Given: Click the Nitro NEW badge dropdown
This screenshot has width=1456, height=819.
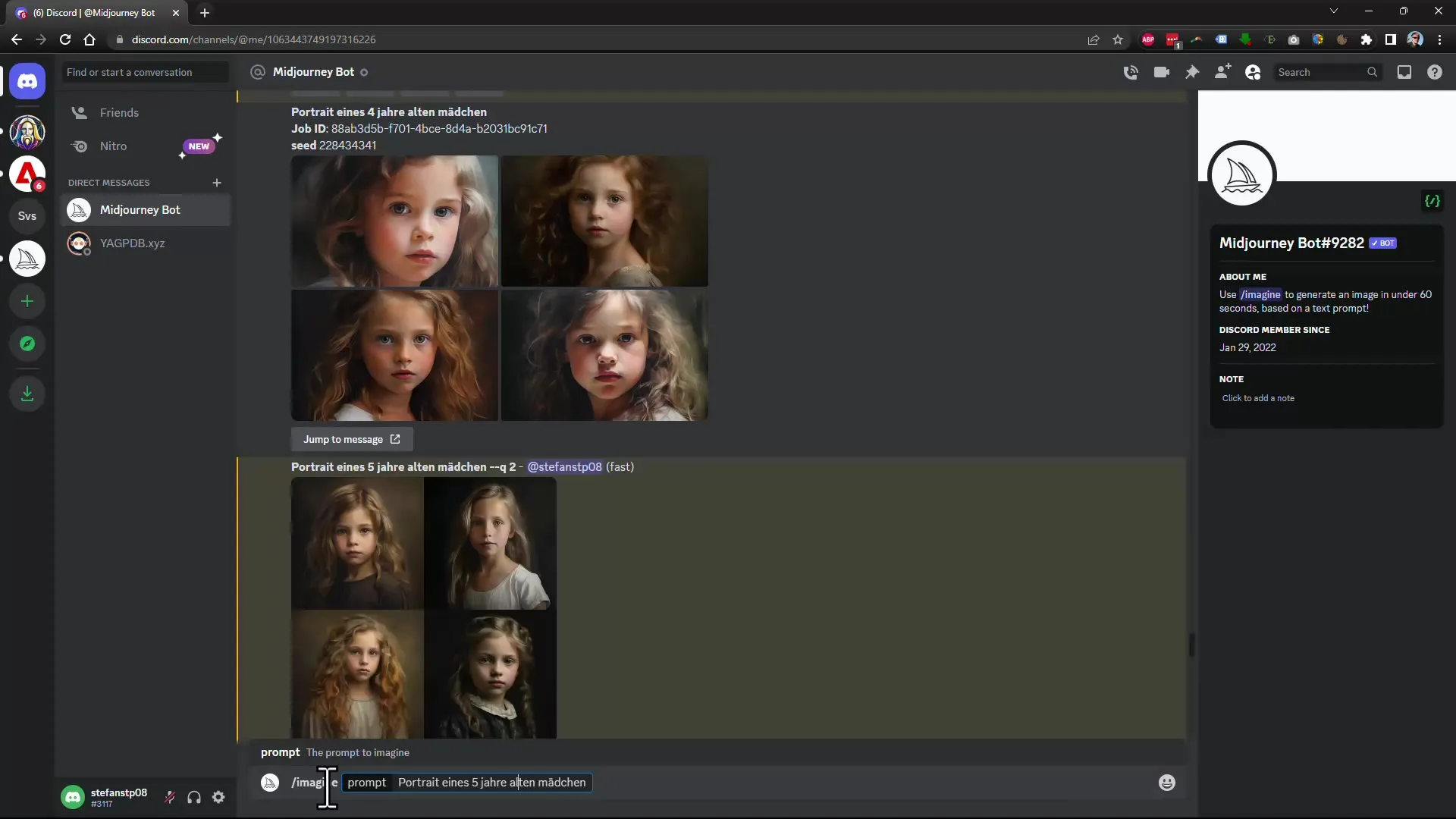Looking at the screenshot, I should pyautogui.click(x=197, y=145).
